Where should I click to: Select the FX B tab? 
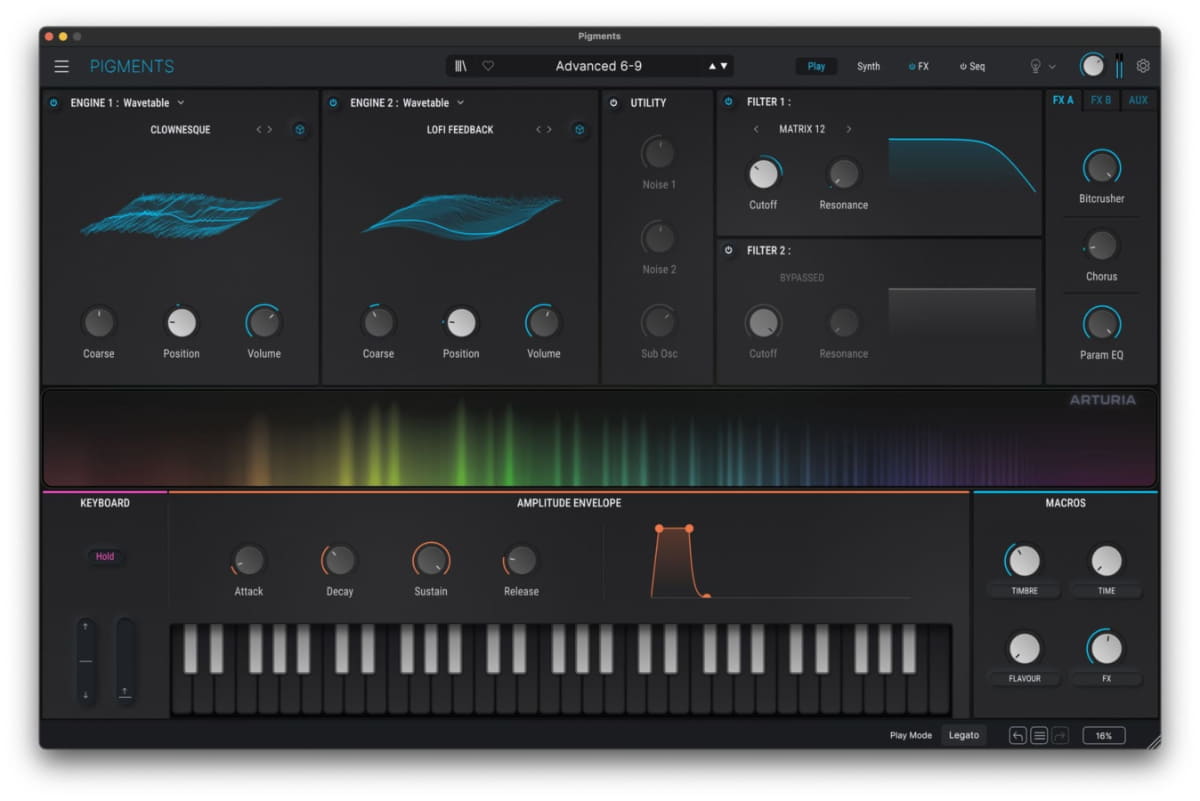point(1101,100)
